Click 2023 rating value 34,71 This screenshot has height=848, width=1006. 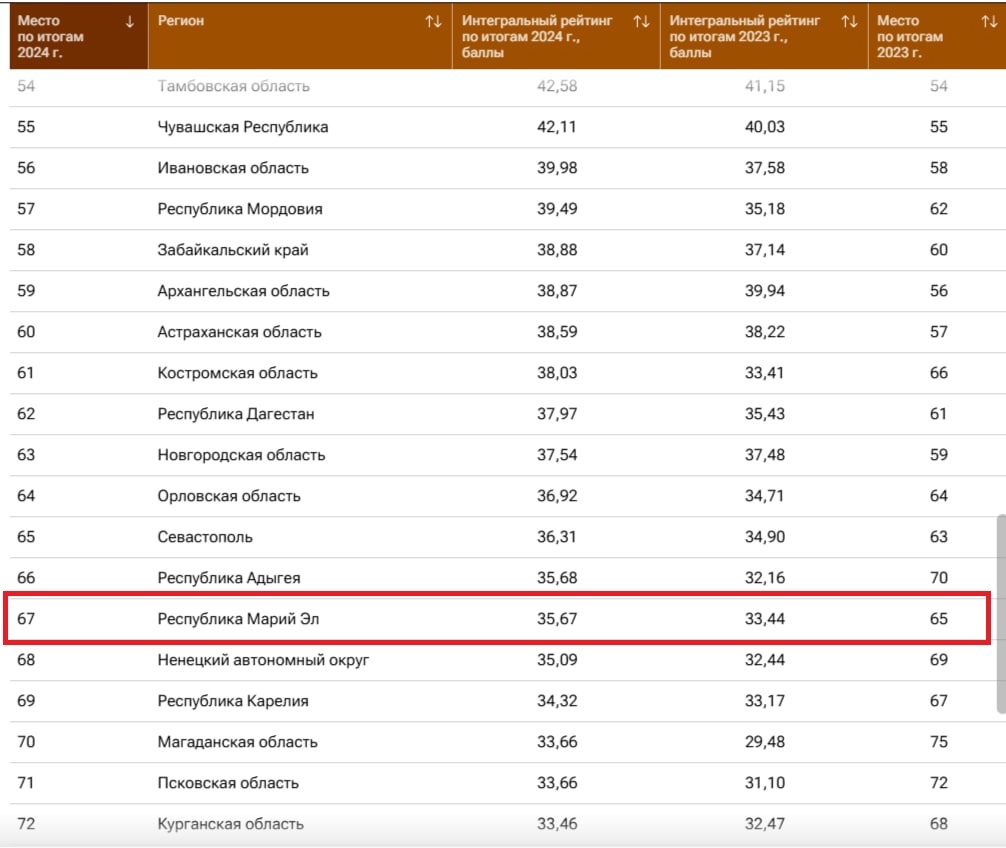[x=765, y=496]
